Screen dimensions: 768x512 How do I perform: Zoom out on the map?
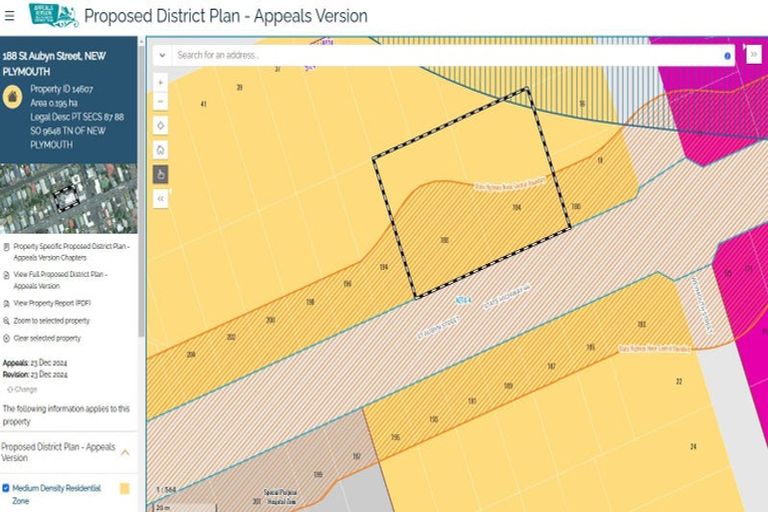pos(161,102)
